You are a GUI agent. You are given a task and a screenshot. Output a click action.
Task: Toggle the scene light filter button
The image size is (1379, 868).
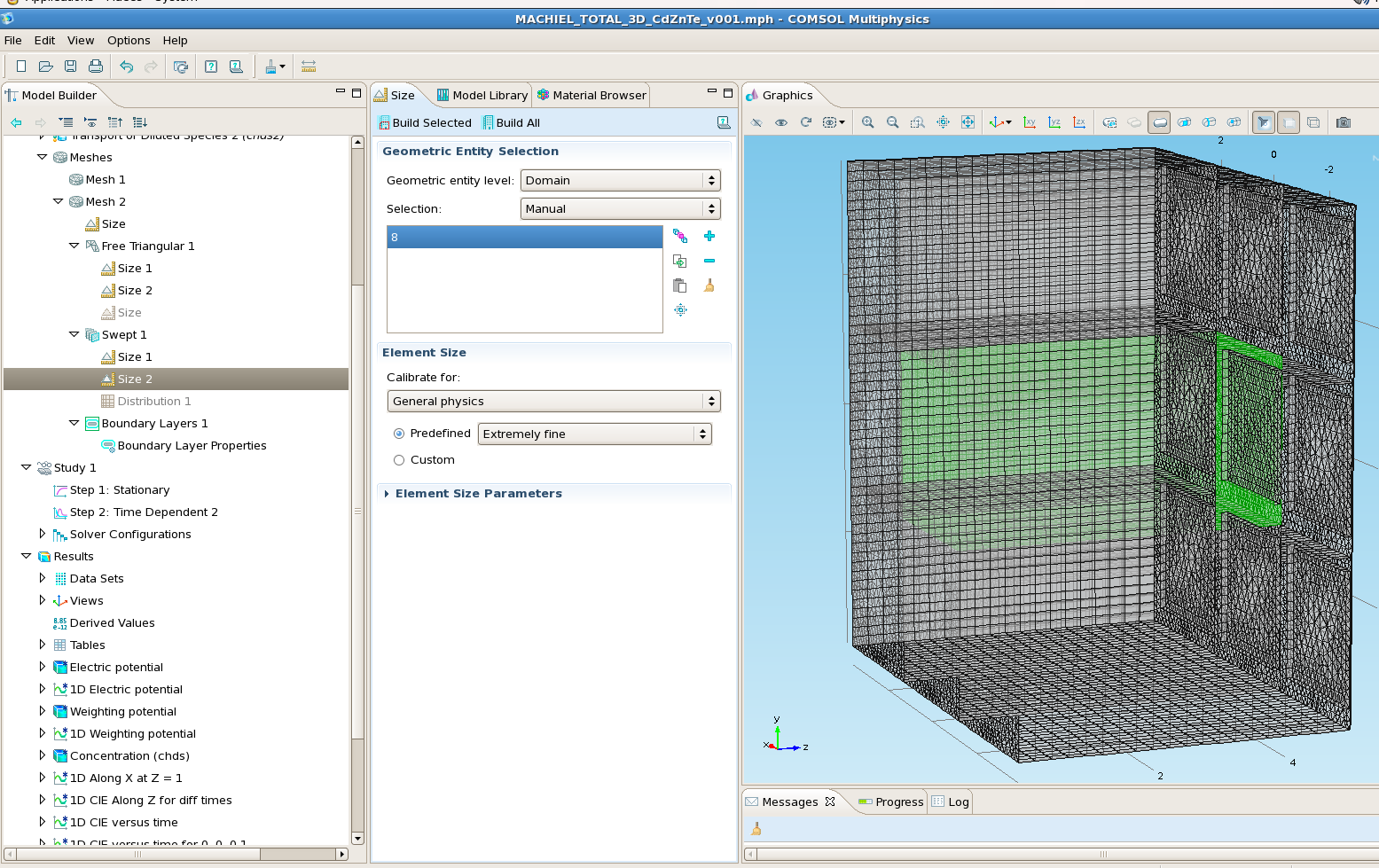[1264, 122]
